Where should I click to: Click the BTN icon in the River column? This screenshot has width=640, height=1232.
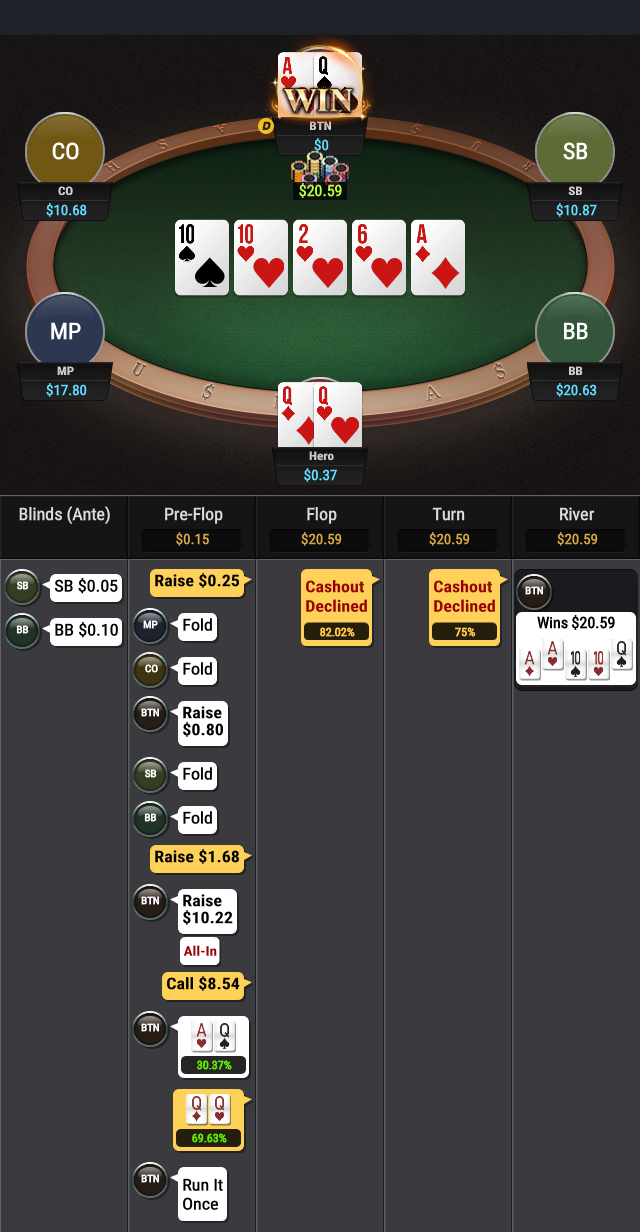point(534,591)
